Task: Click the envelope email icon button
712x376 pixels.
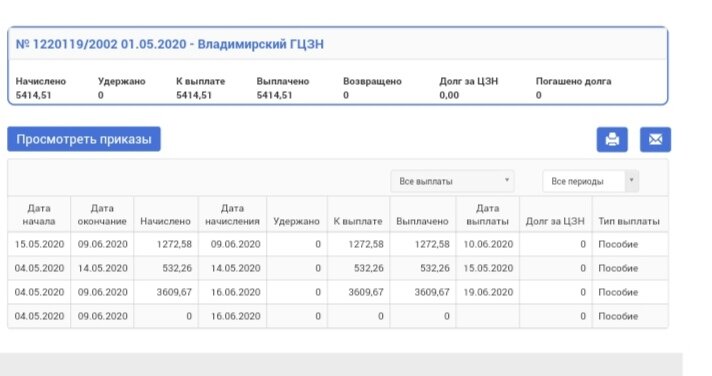Action: (x=655, y=139)
